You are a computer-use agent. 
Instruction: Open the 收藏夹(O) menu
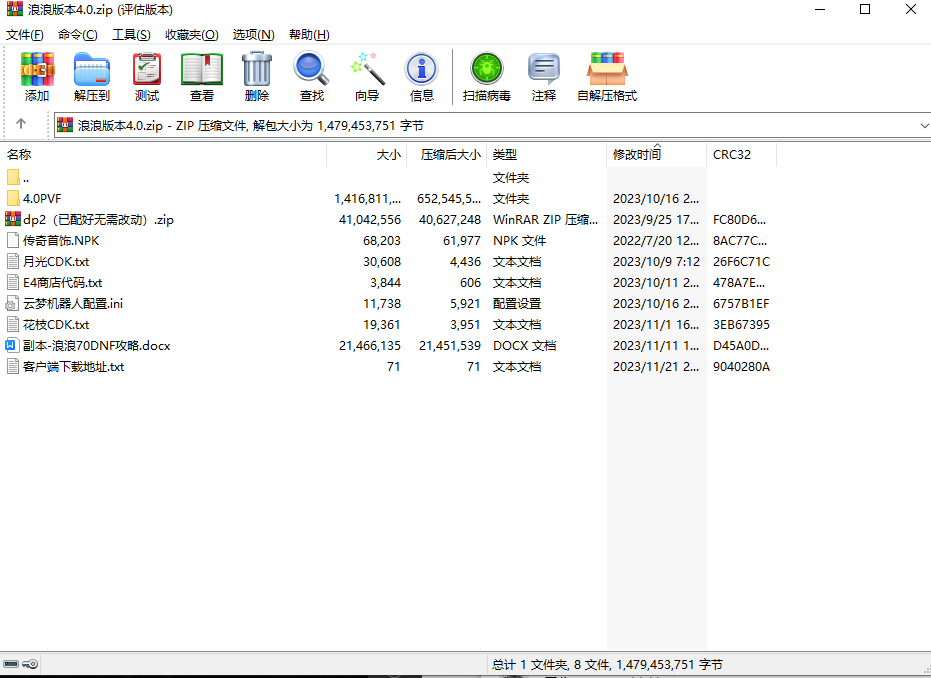pos(191,35)
